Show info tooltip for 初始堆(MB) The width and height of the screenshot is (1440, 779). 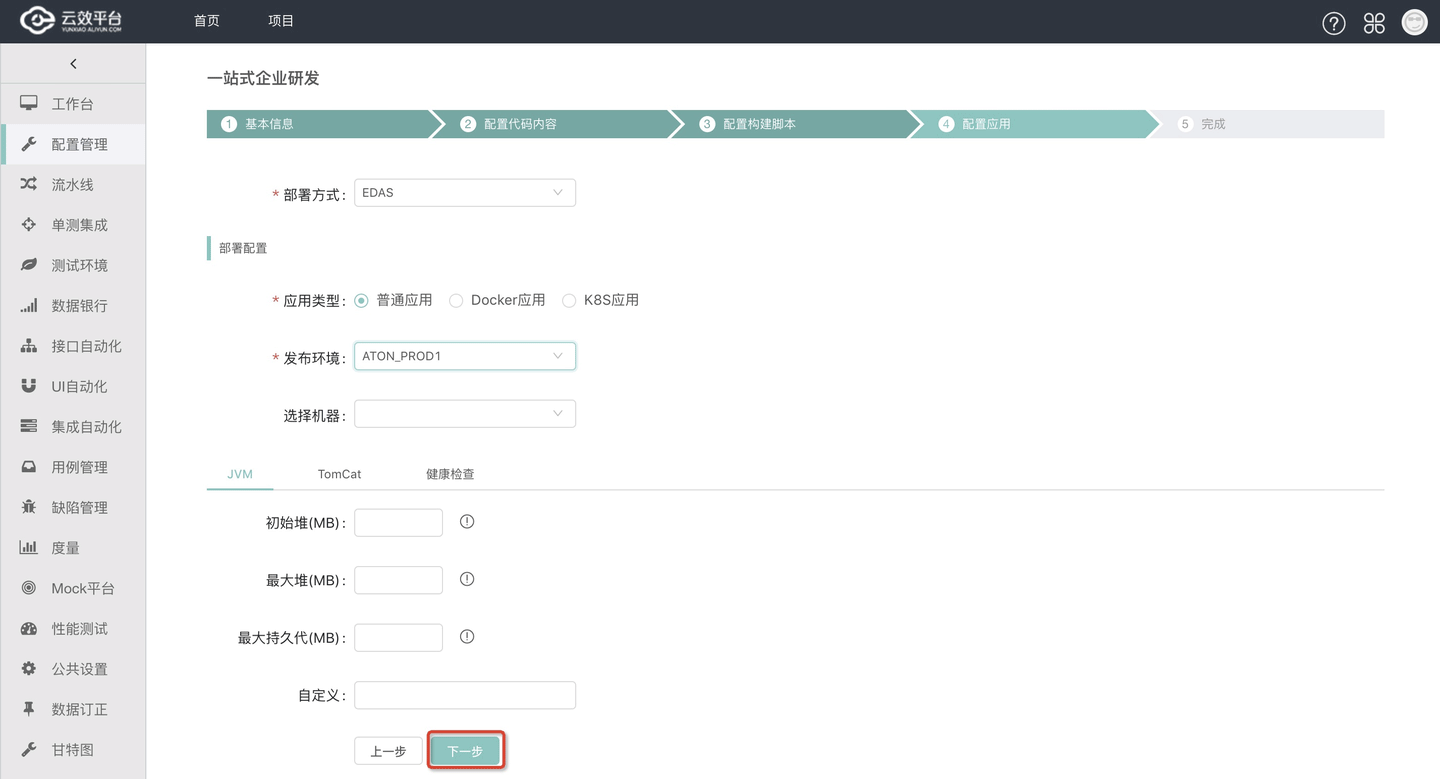467,521
